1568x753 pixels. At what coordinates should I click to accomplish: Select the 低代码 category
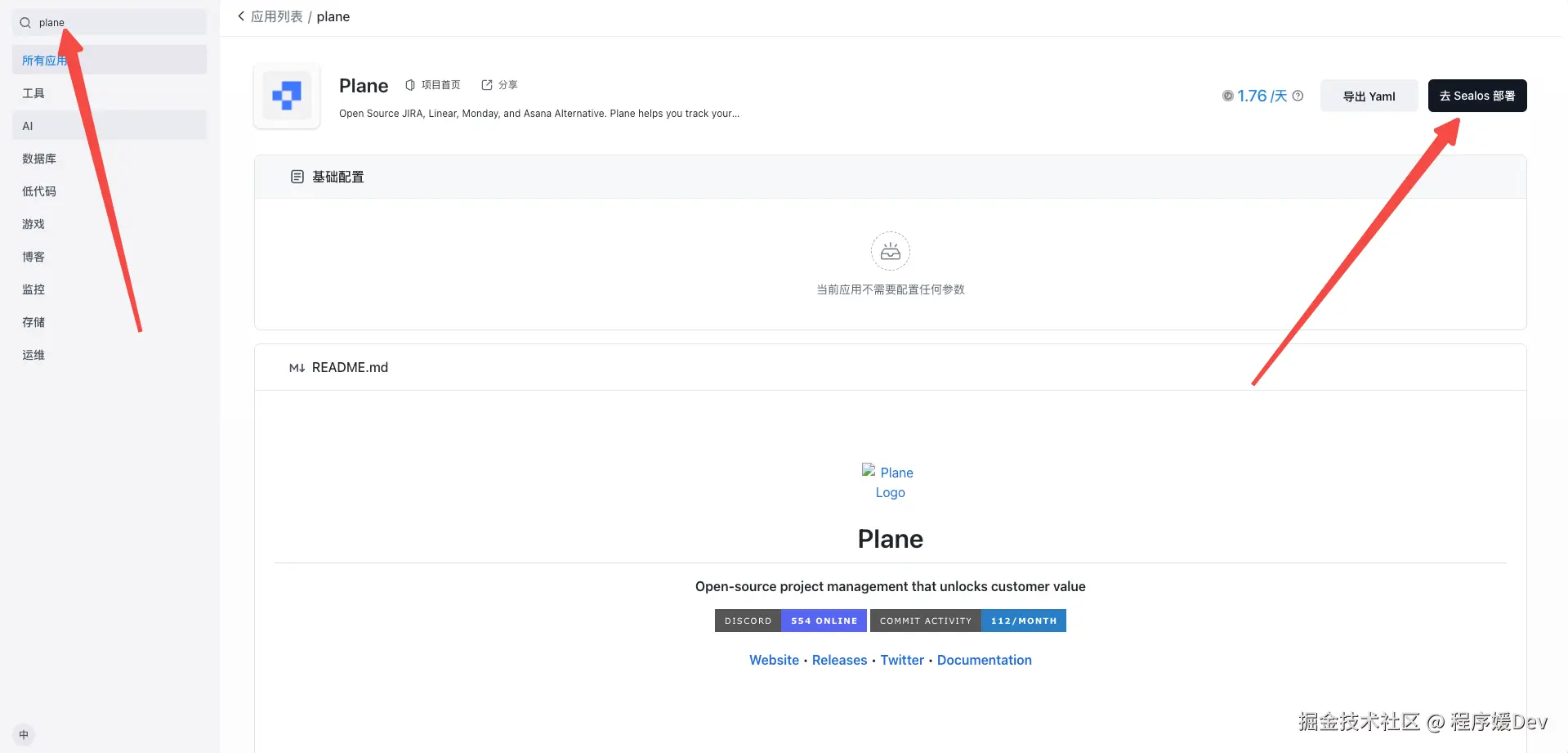tap(109, 191)
